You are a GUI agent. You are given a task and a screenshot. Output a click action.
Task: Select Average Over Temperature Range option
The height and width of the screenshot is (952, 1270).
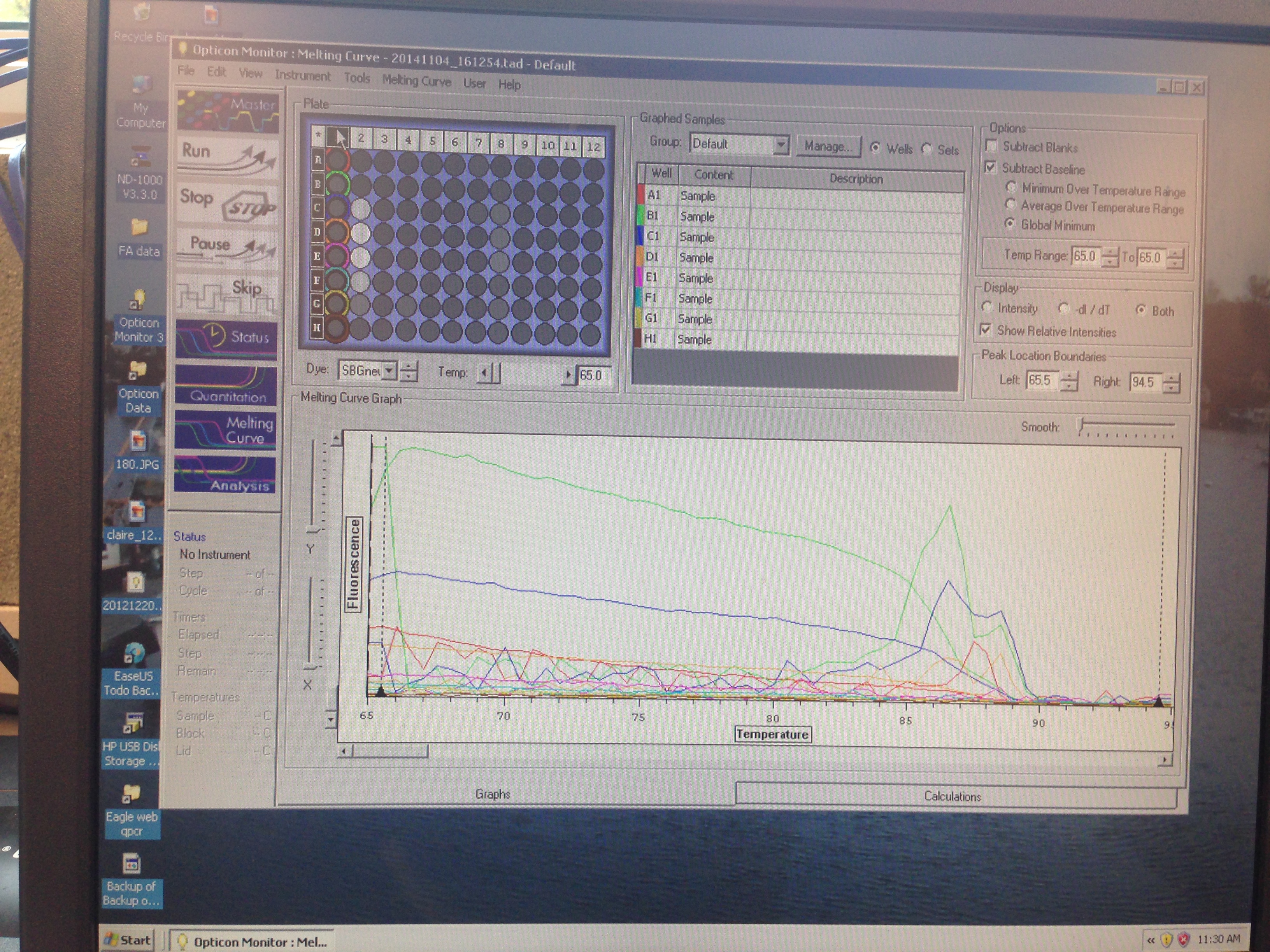point(1010,204)
